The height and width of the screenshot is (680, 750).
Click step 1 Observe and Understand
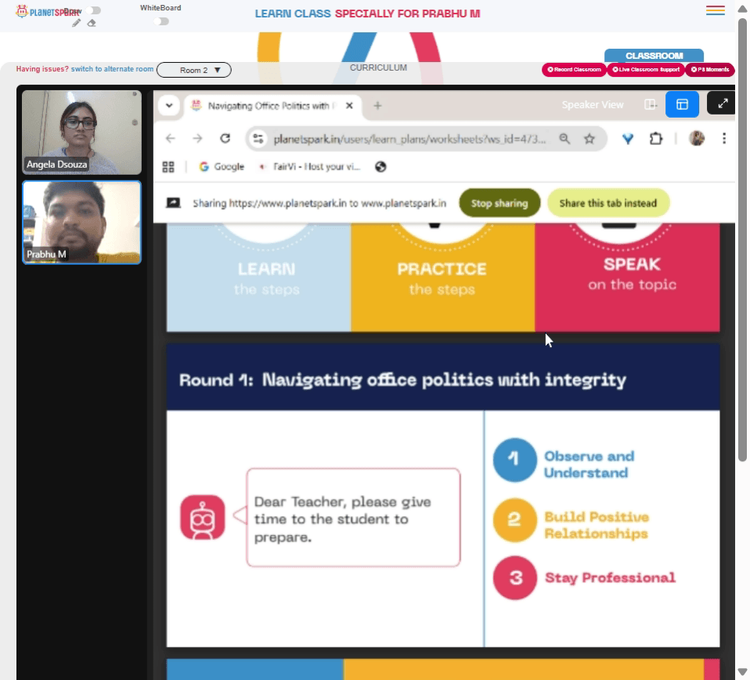click(x=564, y=460)
